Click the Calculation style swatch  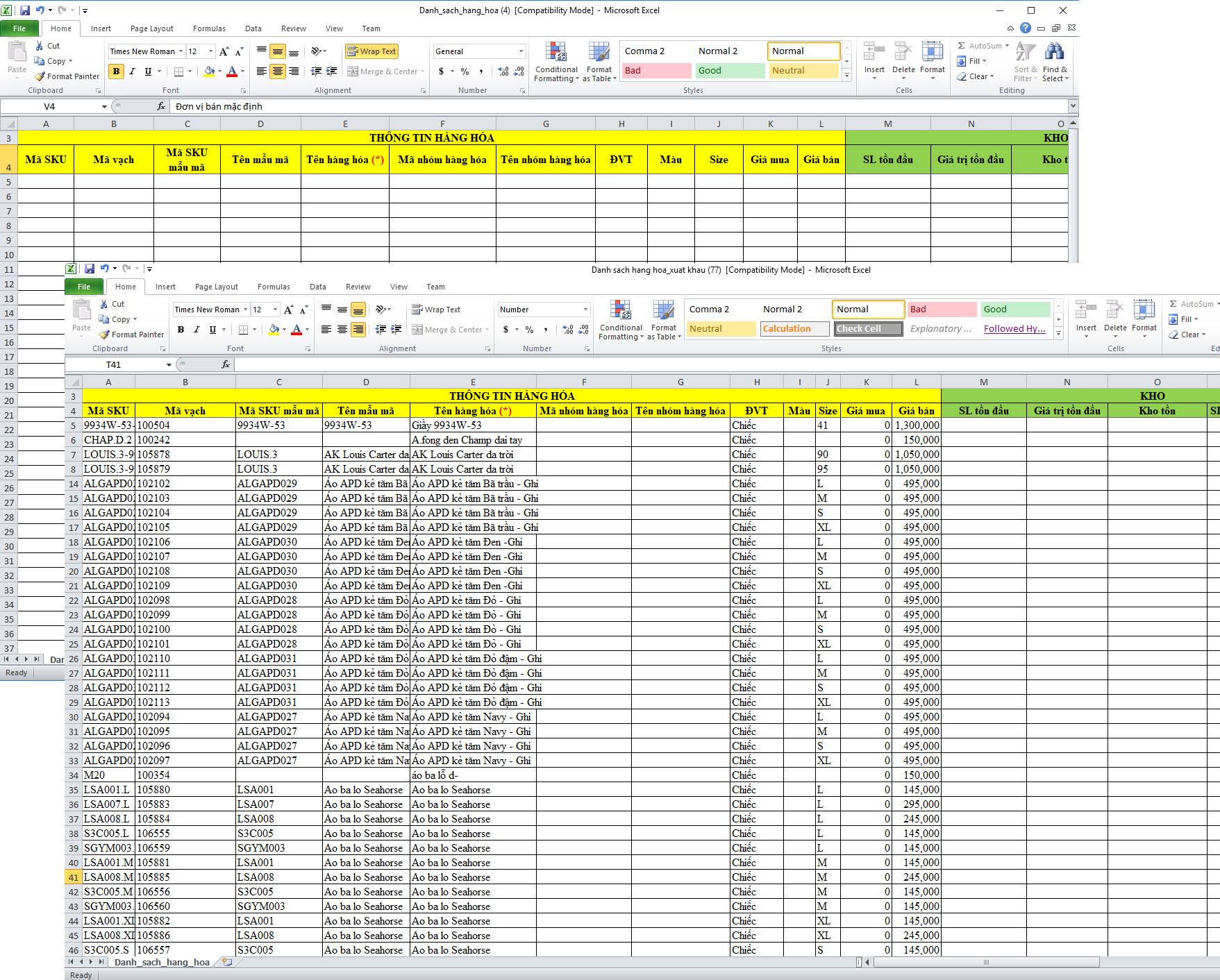click(x=794, y=329)
